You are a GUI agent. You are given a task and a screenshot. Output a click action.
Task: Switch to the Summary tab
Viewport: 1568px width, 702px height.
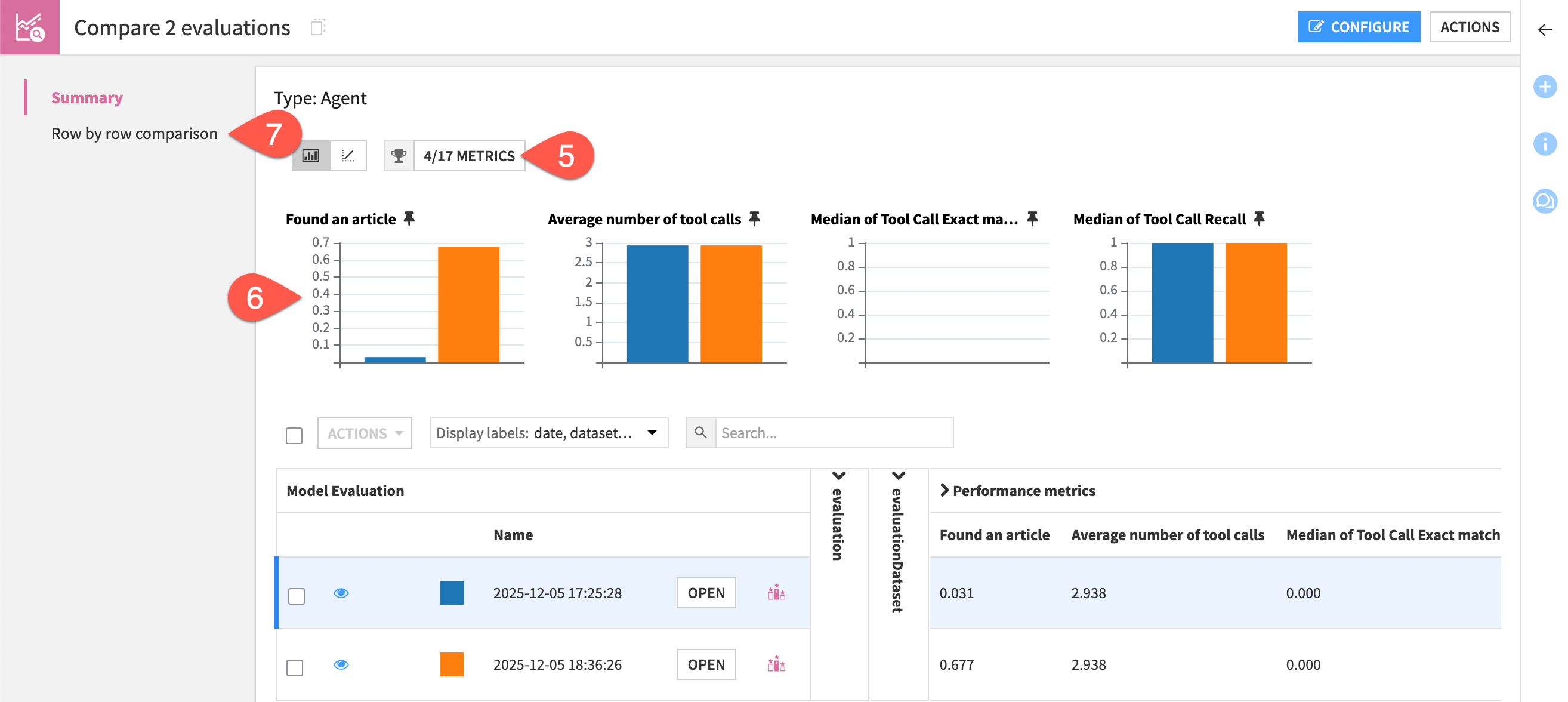(x=87, y=97)
